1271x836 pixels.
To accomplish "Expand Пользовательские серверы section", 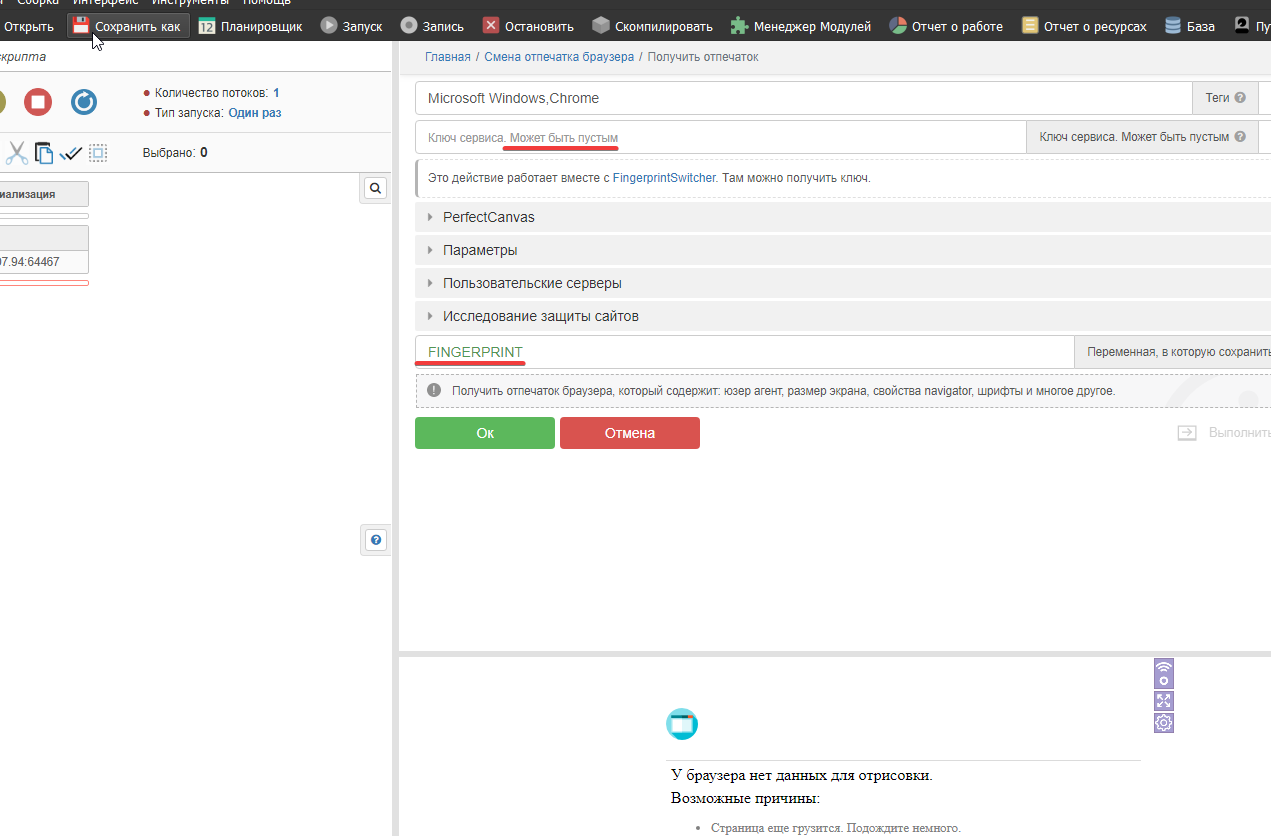I will 532,283.
